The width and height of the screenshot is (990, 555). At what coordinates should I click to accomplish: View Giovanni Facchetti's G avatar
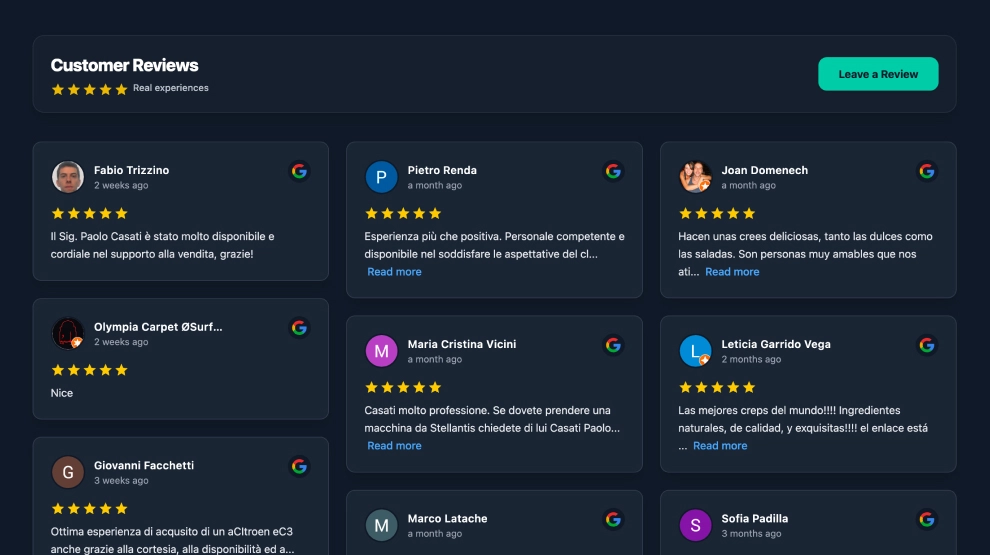coord(68,472)
